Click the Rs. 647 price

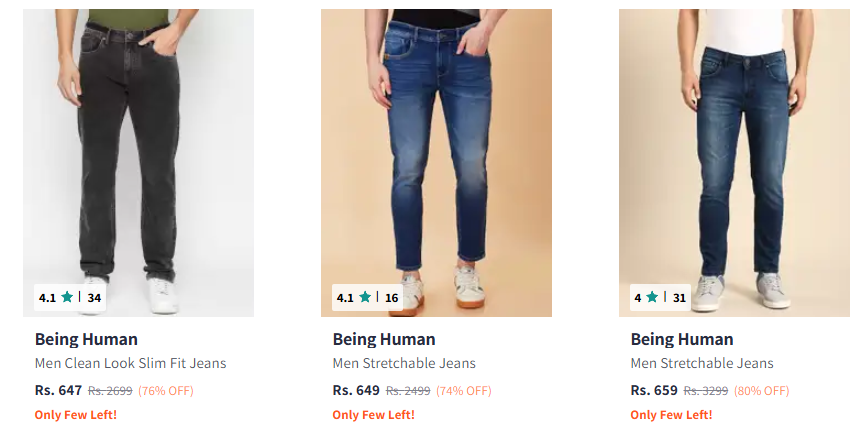pos(58,390)
